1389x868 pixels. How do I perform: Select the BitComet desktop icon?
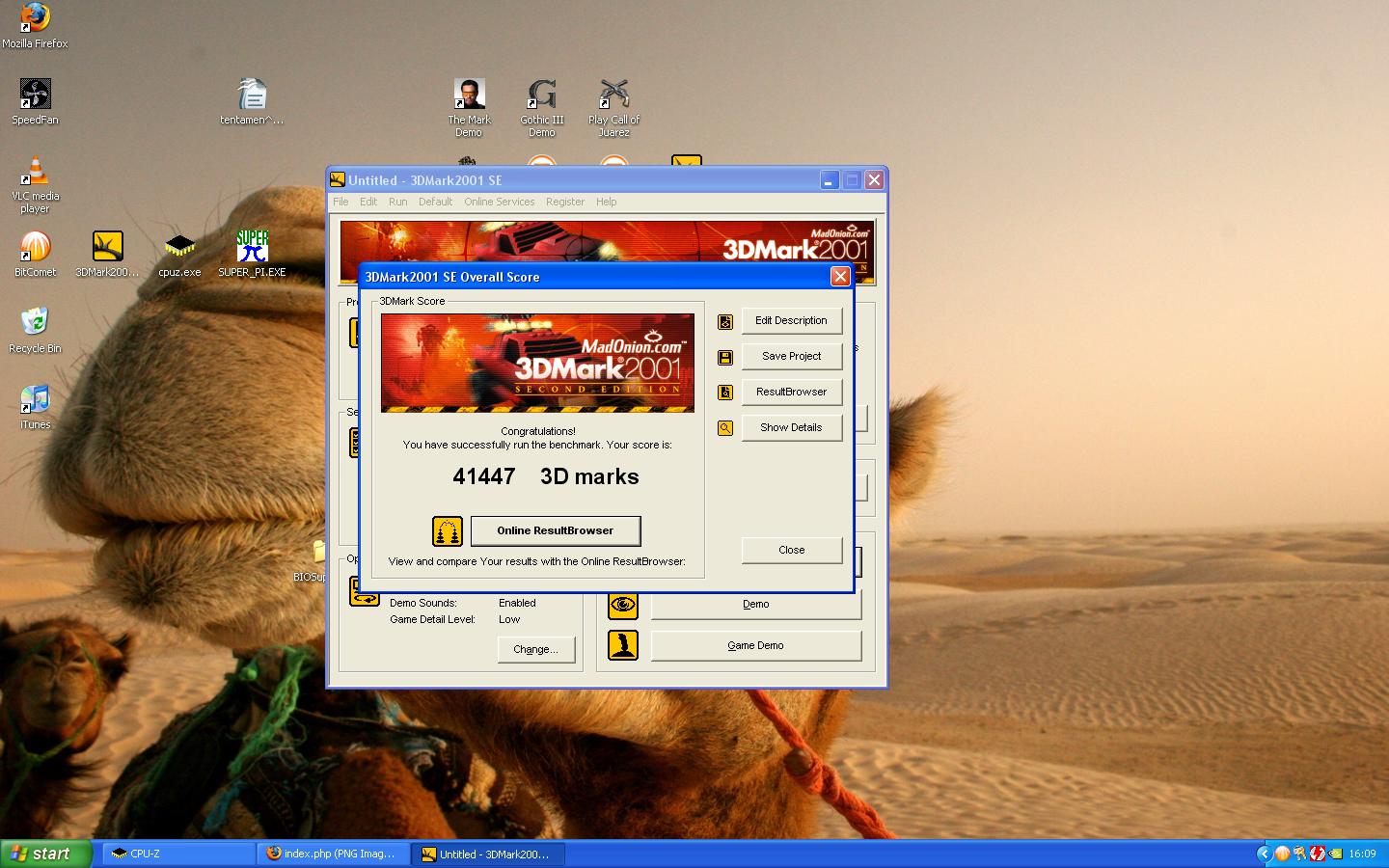pos(35,255)
